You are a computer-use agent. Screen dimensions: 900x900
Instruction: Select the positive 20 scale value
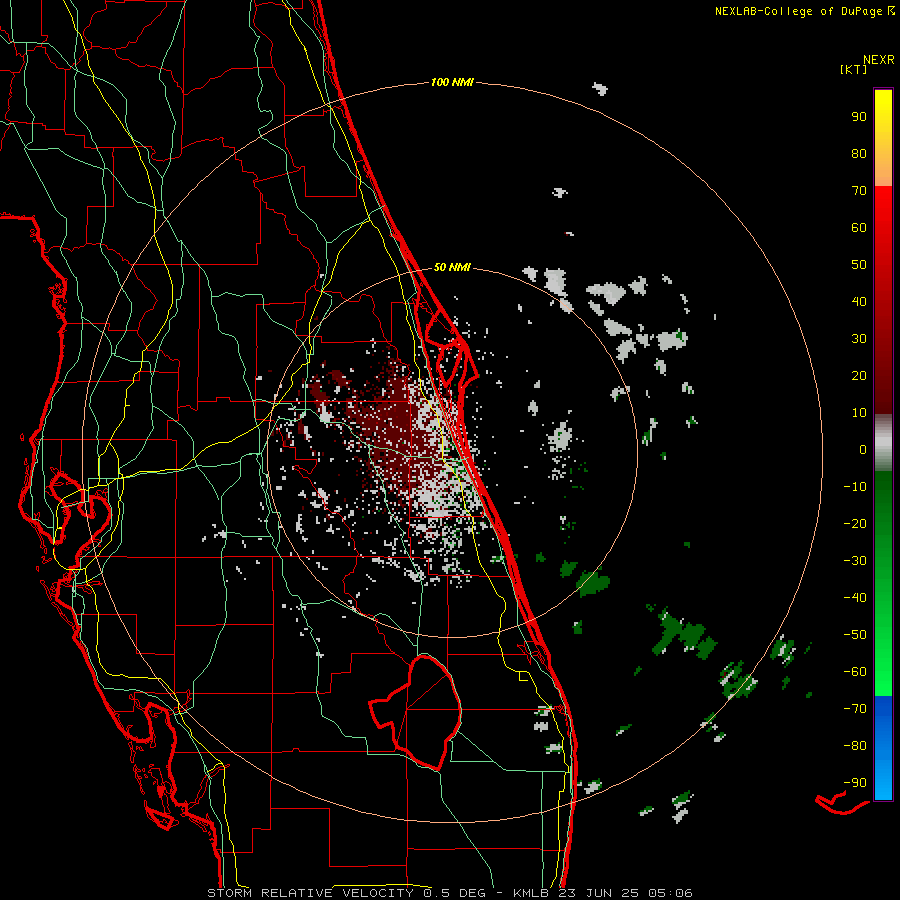(859, 376)
